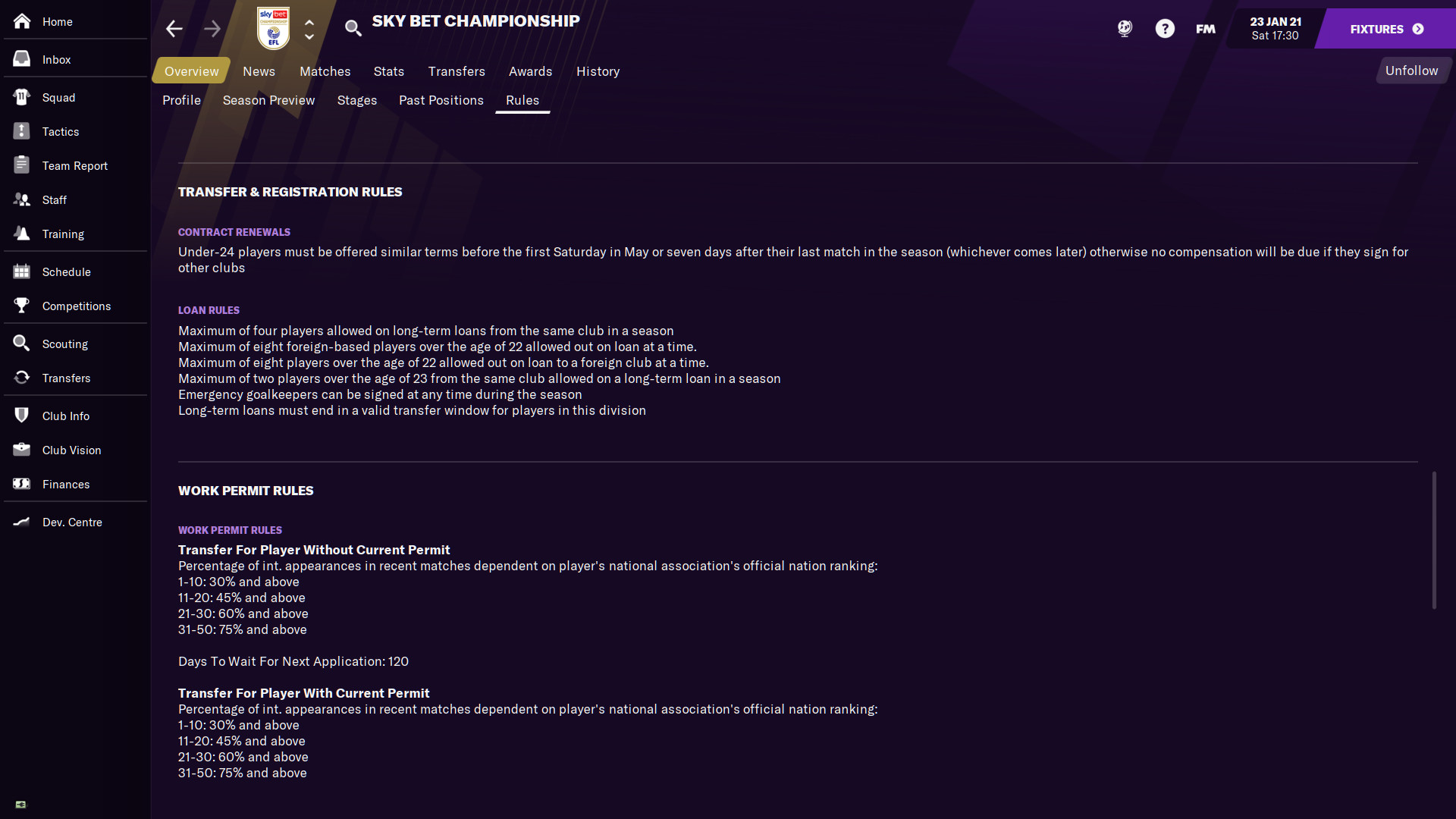
Task: Open Scouting from the sidebar
Action: pos(65,344)
